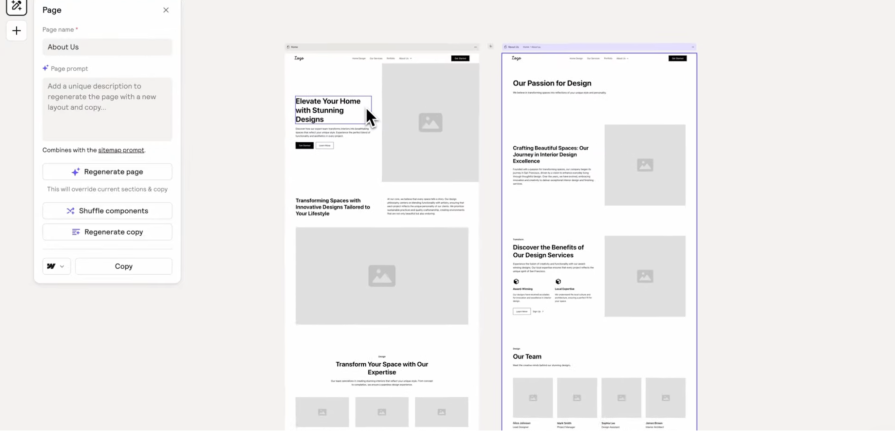Open the Webflow export format dropdown

57,266
